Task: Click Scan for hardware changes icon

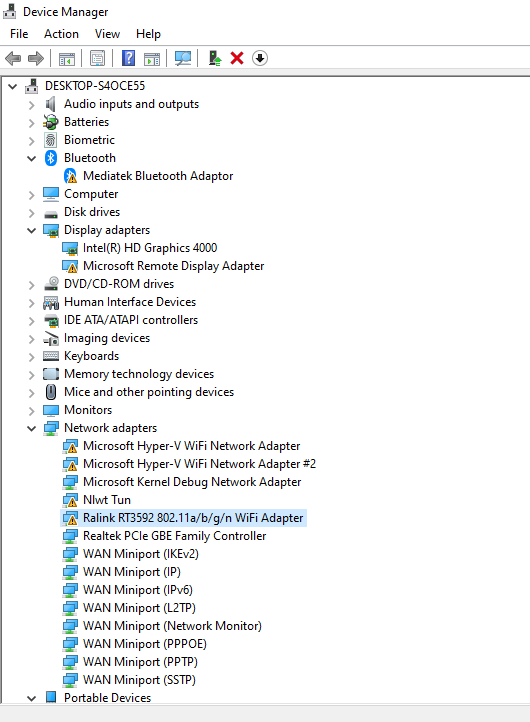Action: coord(183,58)
